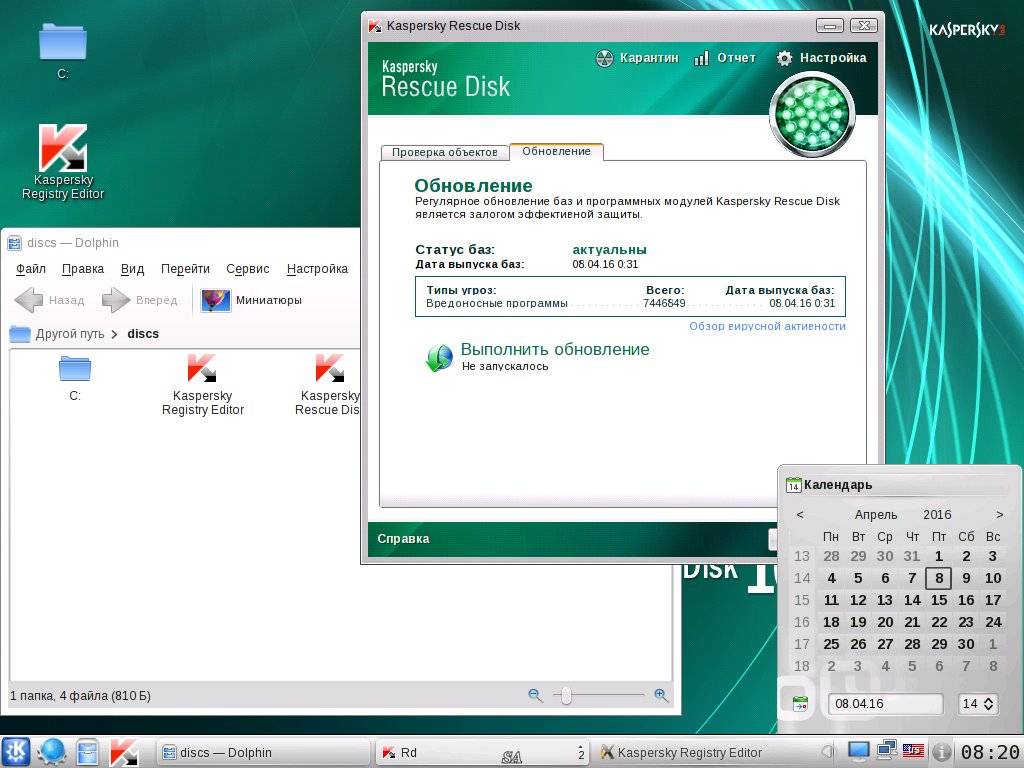Image resolution: width=1024 pixels, height=768 pixels.
Task: Open the Сервис menu in Dolphin
Action: (x=248, y=269)
